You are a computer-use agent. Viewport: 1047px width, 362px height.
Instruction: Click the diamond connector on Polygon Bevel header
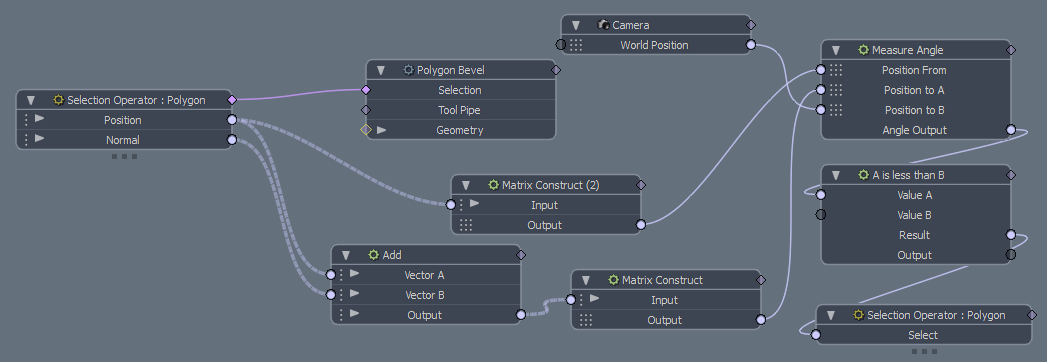point(556,69)
